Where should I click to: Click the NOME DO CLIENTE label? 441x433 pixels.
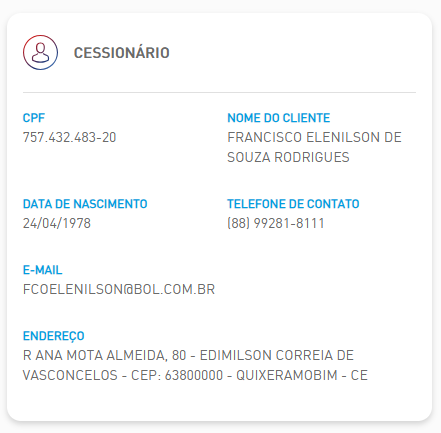[279, 118]
